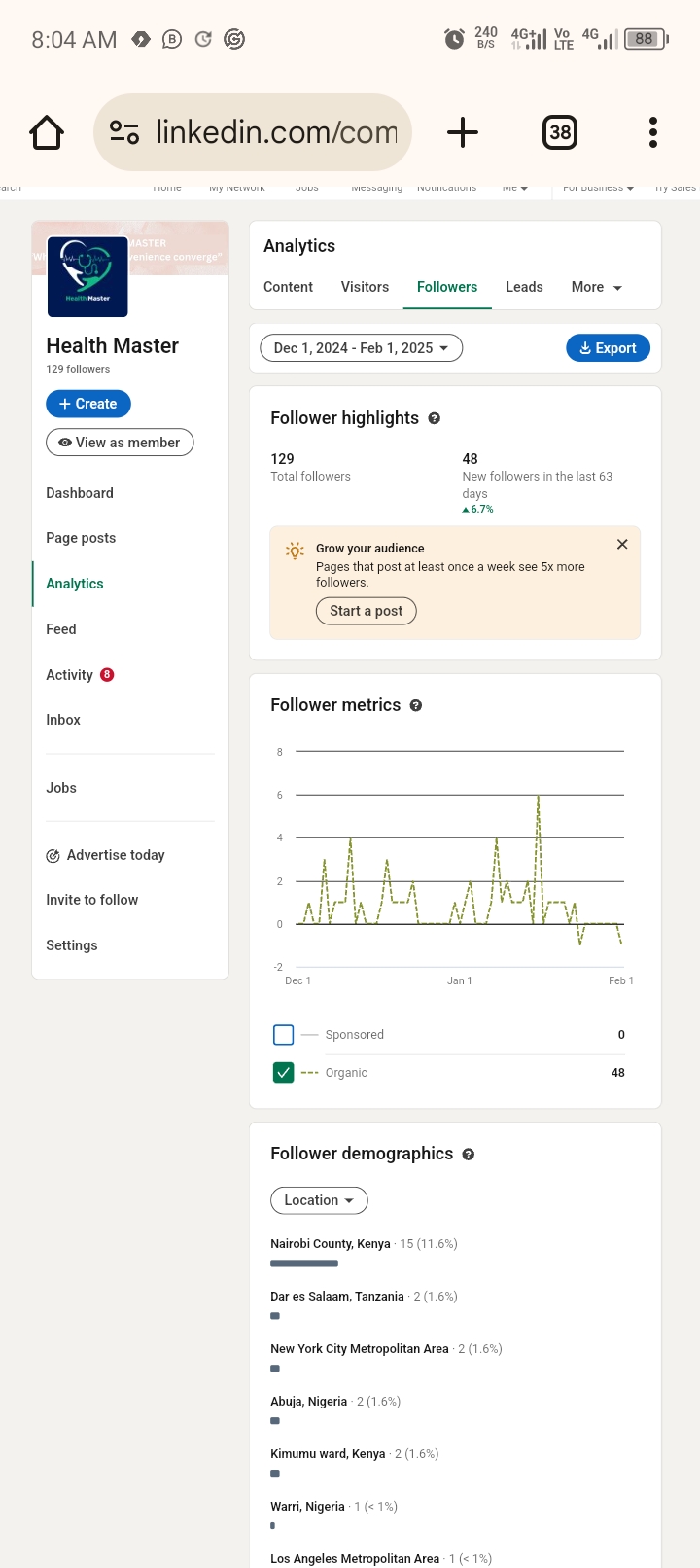Open a new tab with plus icon
Image resolution: width=700 pixels, height=1568 pixels.
pyautogui.click(x=463, y=132)
